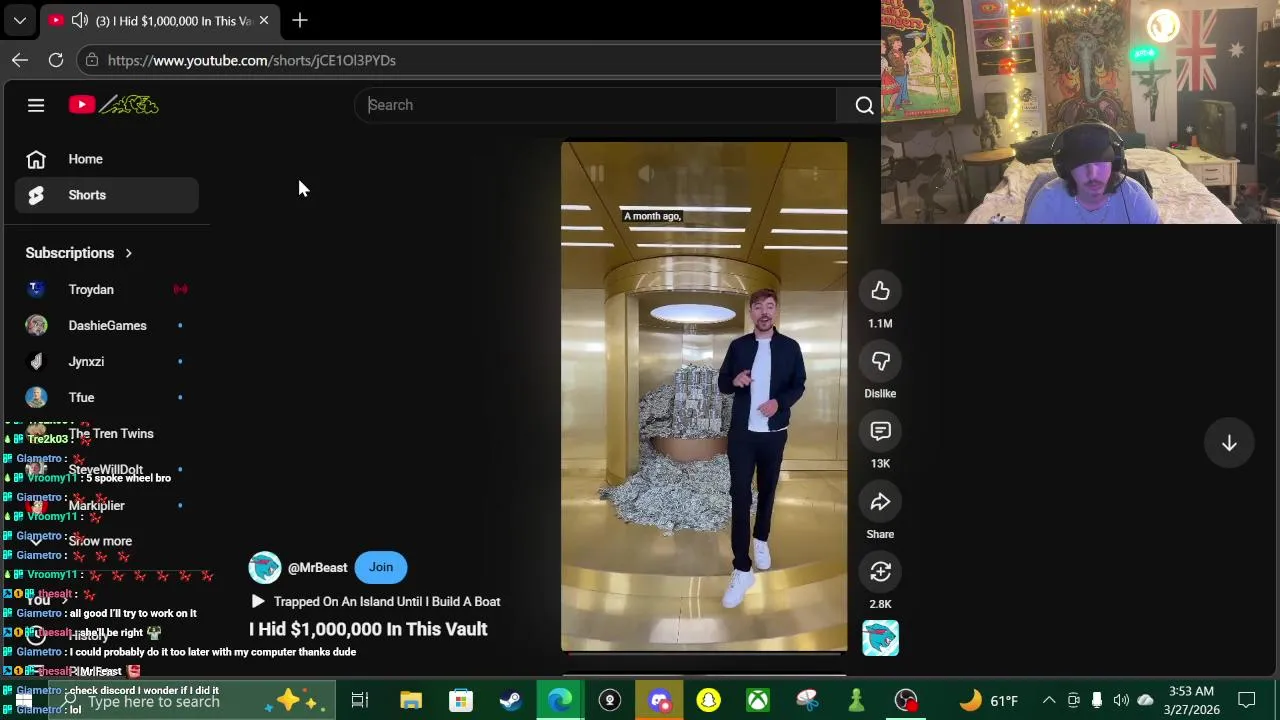Viewport: 1280px width, 720px height.
Task: Dislike the MrBeast short
Action: [x=880, y=361]
